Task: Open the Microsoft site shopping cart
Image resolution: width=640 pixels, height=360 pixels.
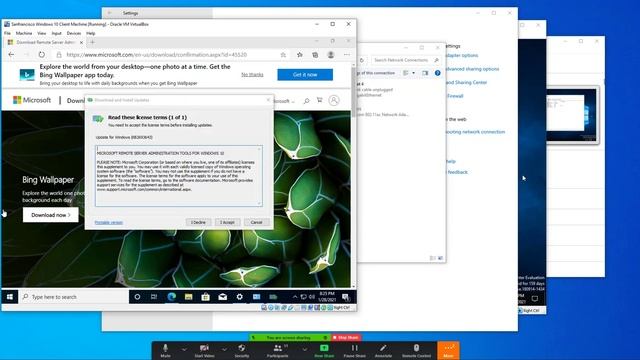Action: (320, 100)
